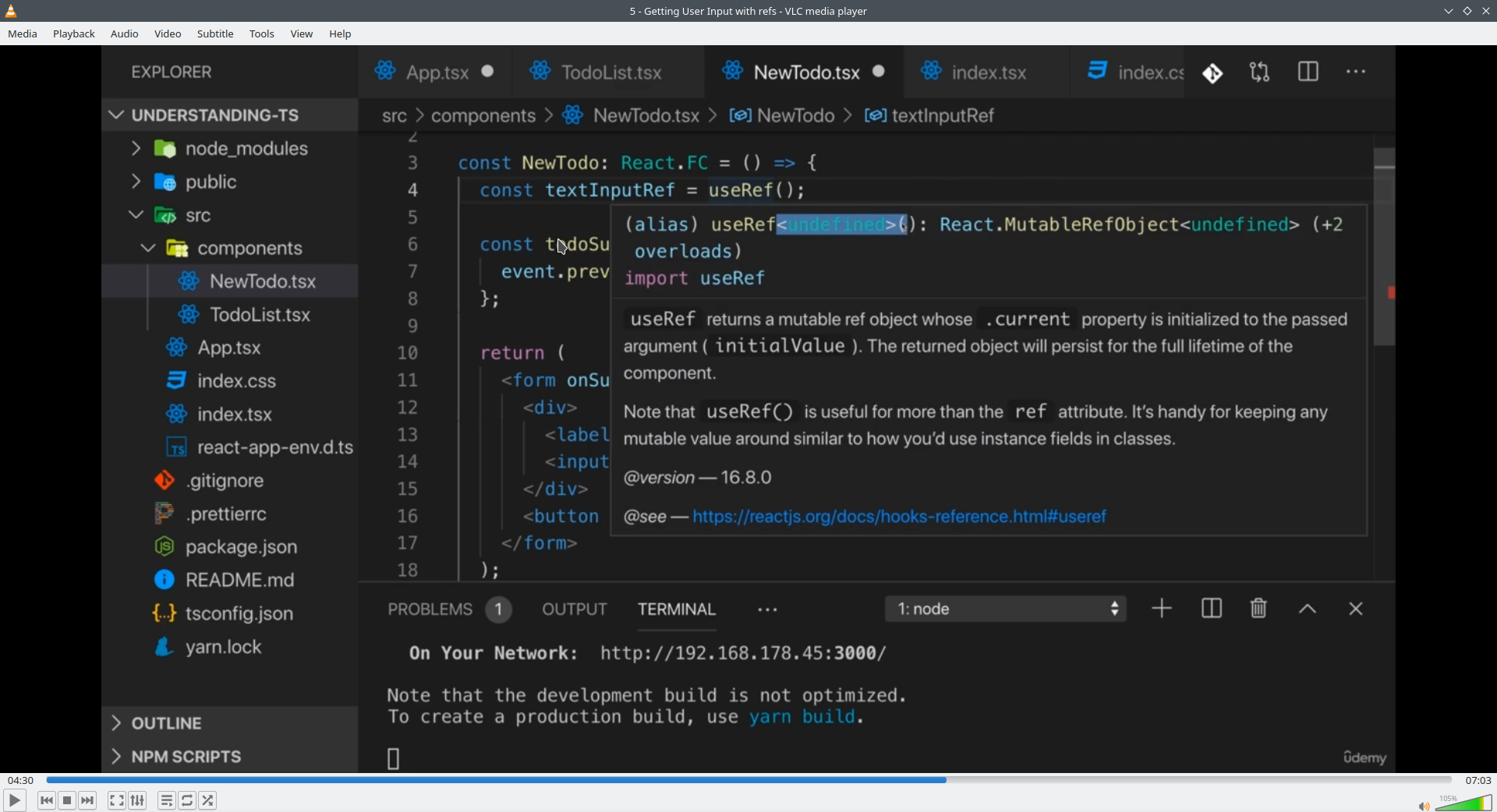Click the Previous media skip-back icon

point(46,800)
